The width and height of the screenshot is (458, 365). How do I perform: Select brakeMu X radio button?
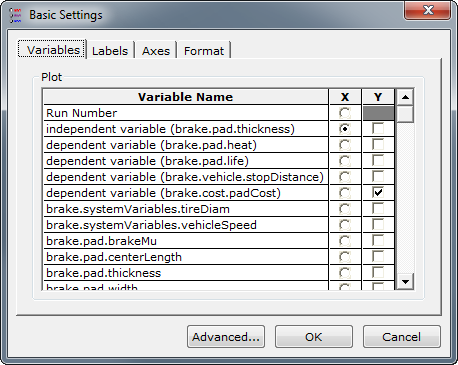(x=344, y=241)
